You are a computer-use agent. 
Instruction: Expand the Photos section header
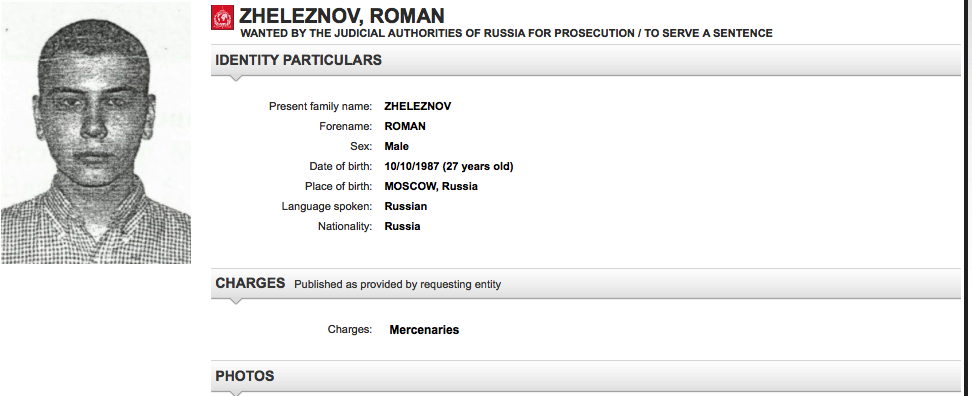(586, 376)
